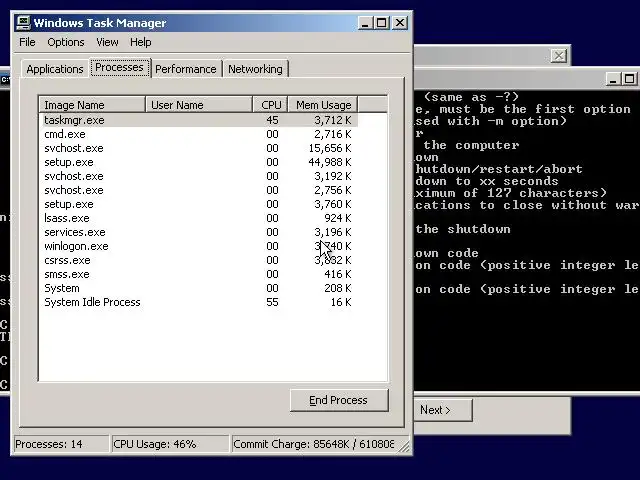Minimize the command prompt window on the right
The width and height of the screenshot is (640, 480).
613,79
